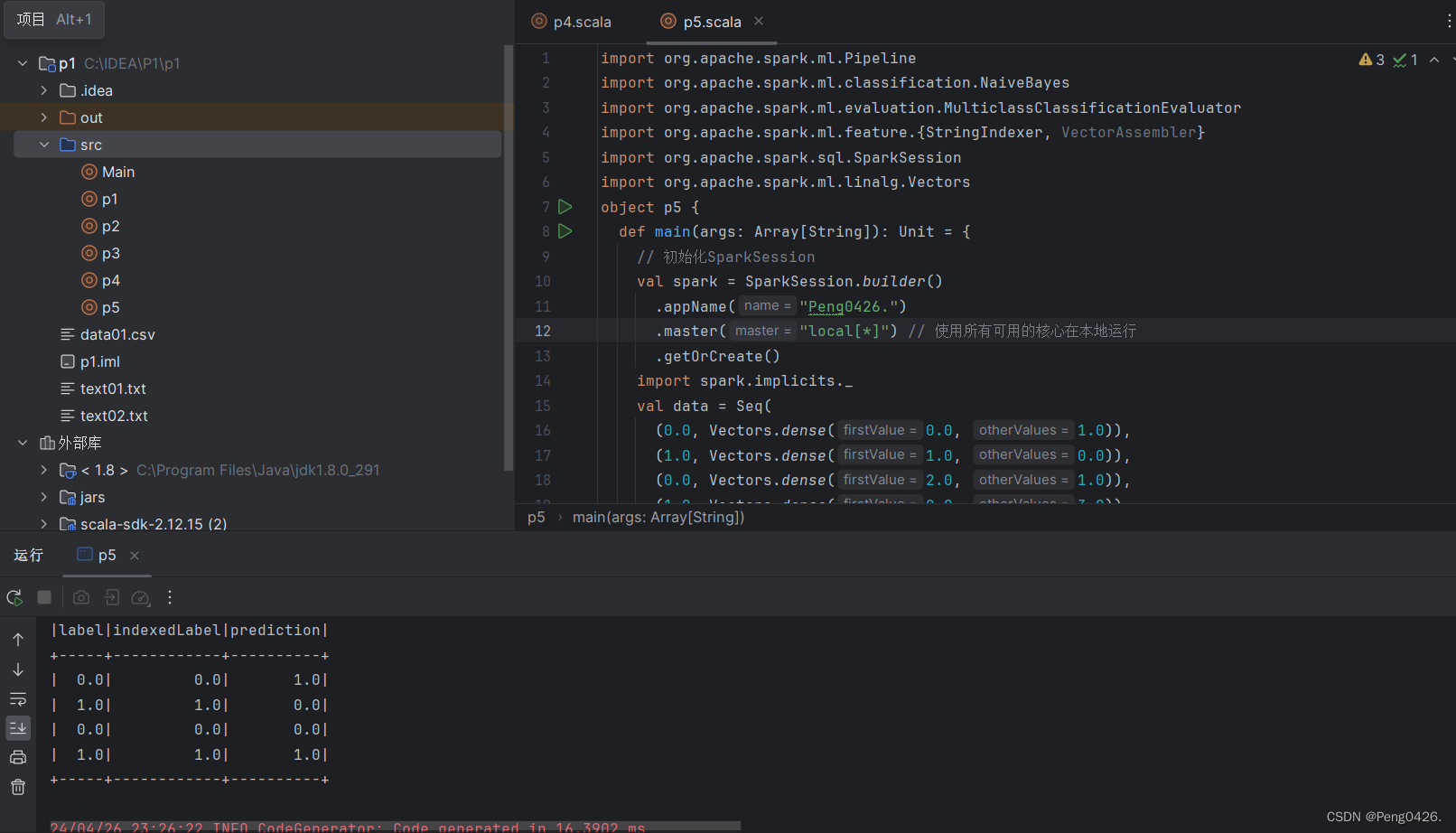Select the p5 run tab
1456x833 pixels.
pyautogui.click(x=106, y=555)
